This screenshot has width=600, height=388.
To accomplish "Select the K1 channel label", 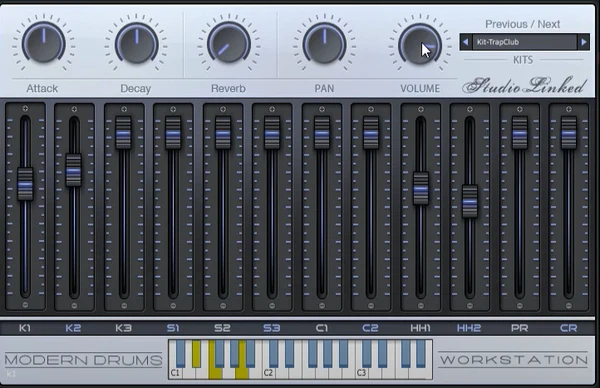I will 25,328.
